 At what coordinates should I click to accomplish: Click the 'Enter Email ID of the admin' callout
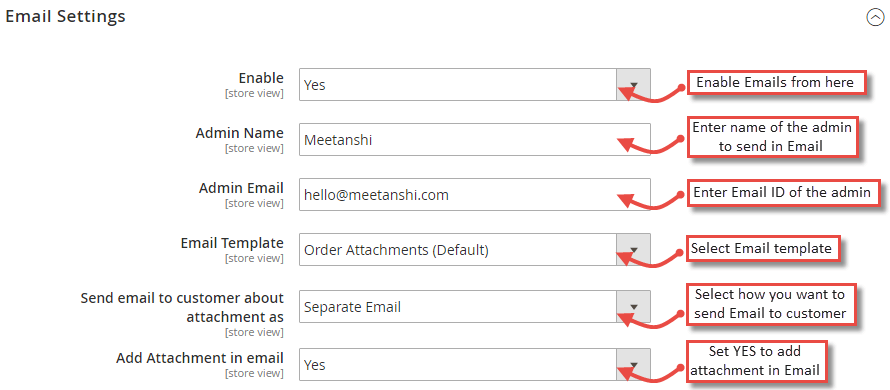click(782, 192)
